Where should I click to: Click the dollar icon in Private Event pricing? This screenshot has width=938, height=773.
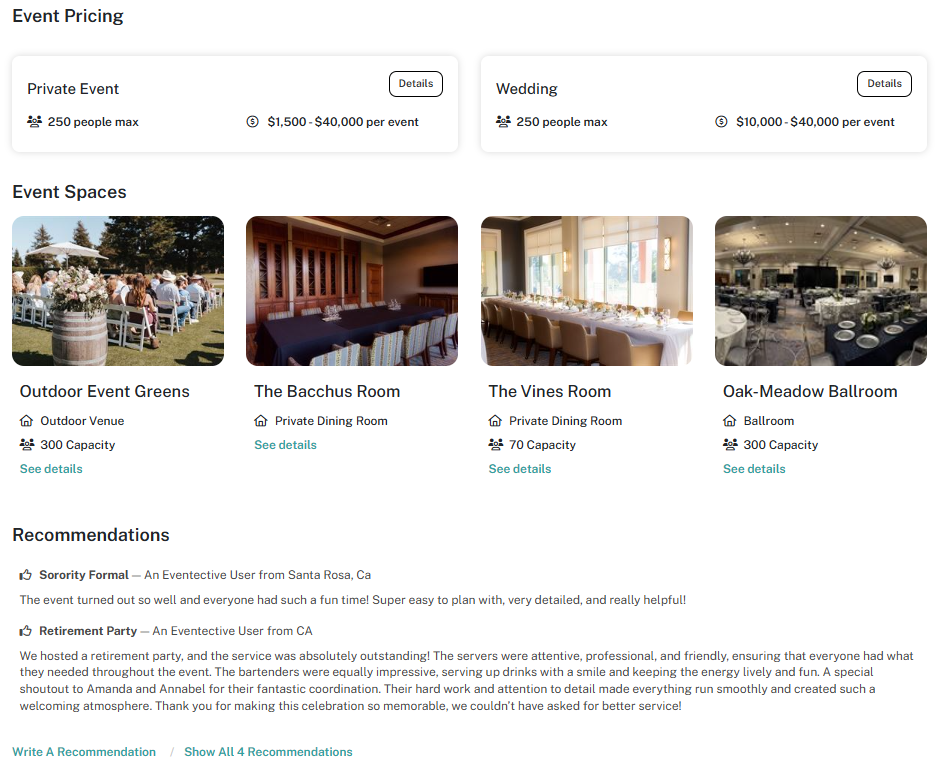click(x=252, y=121)
